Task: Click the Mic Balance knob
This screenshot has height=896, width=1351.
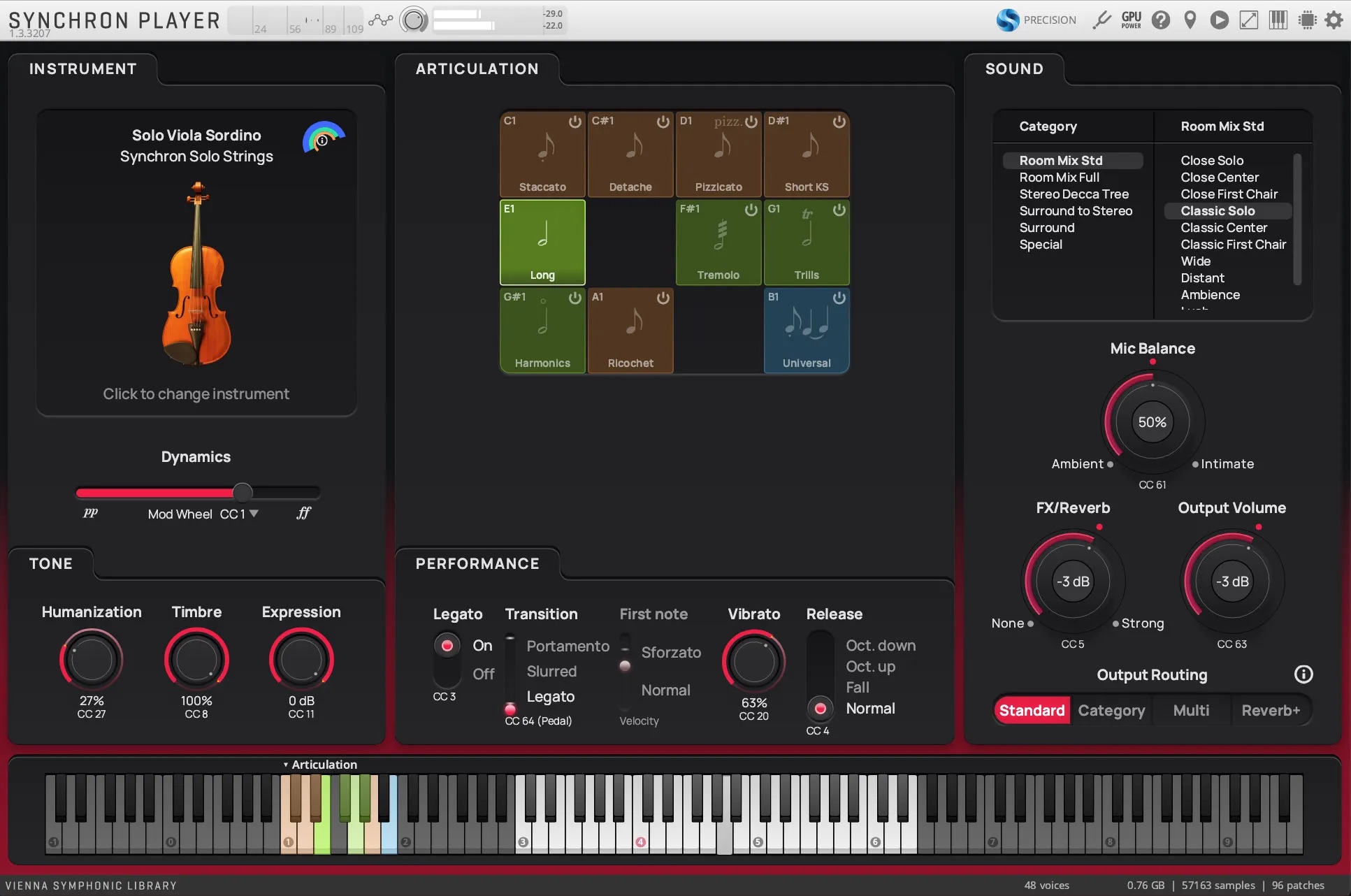Action: click(x=1152, y=422)
